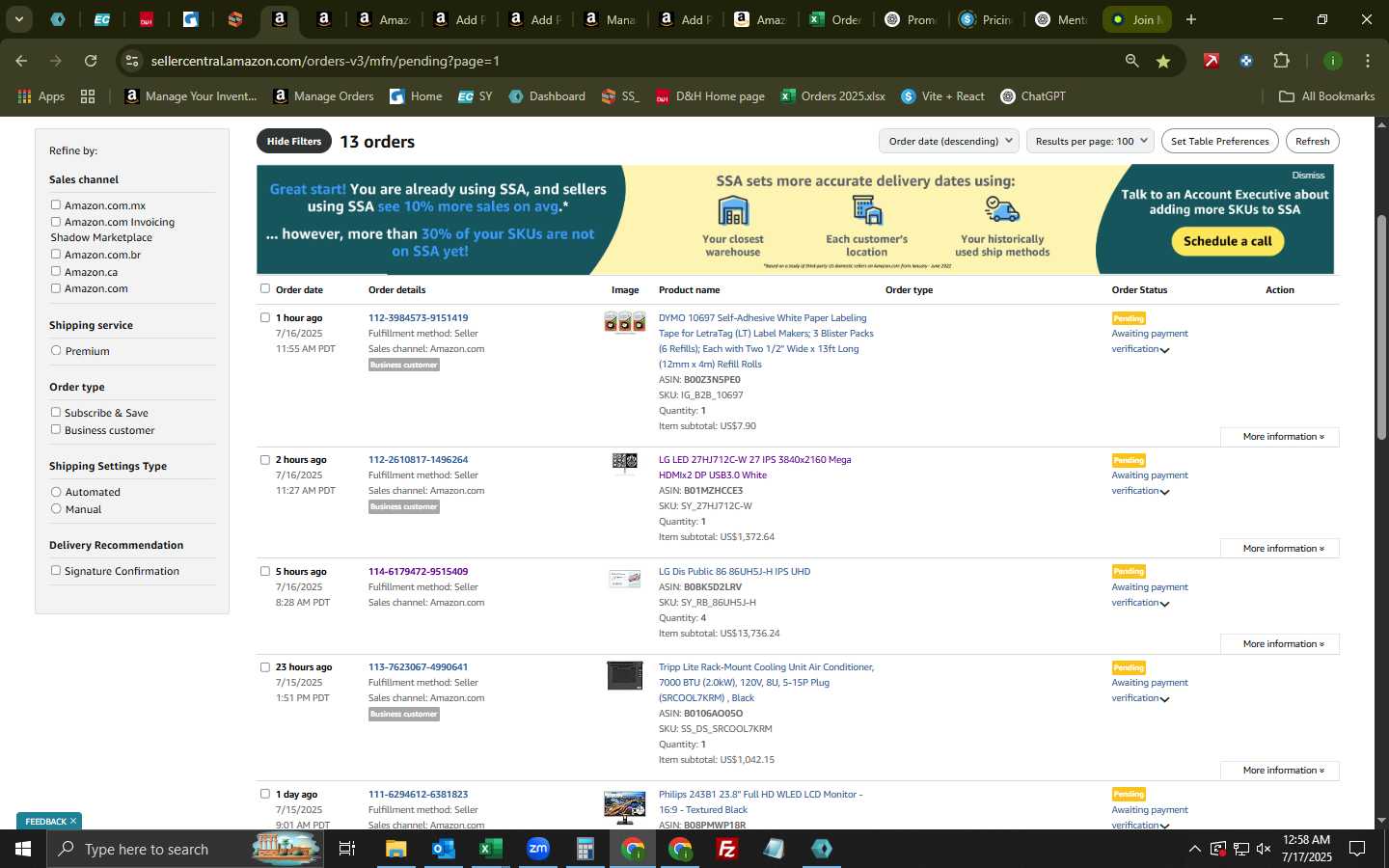Open Results per page dropdown
This screenshot has height=868, width=1389.
pyautogui.click(x=1090, y=141)
